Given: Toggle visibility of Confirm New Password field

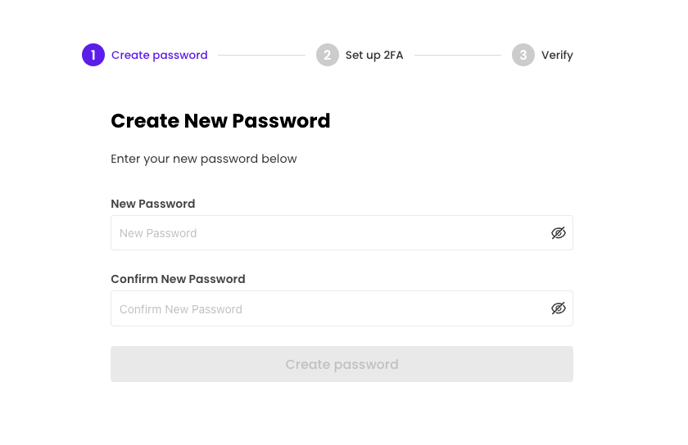Looking at the screenshot, I should click(558, 308).
